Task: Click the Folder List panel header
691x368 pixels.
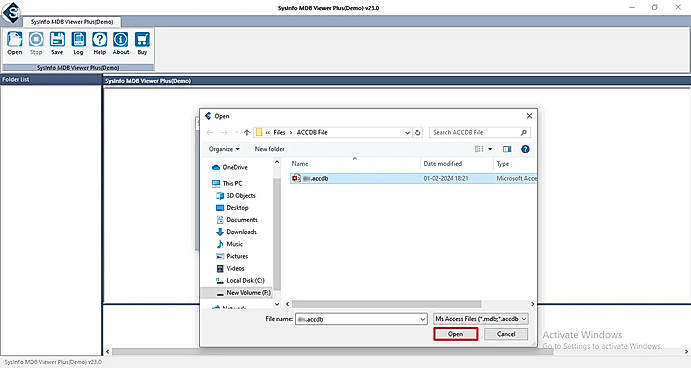Action: coord(51,79)
